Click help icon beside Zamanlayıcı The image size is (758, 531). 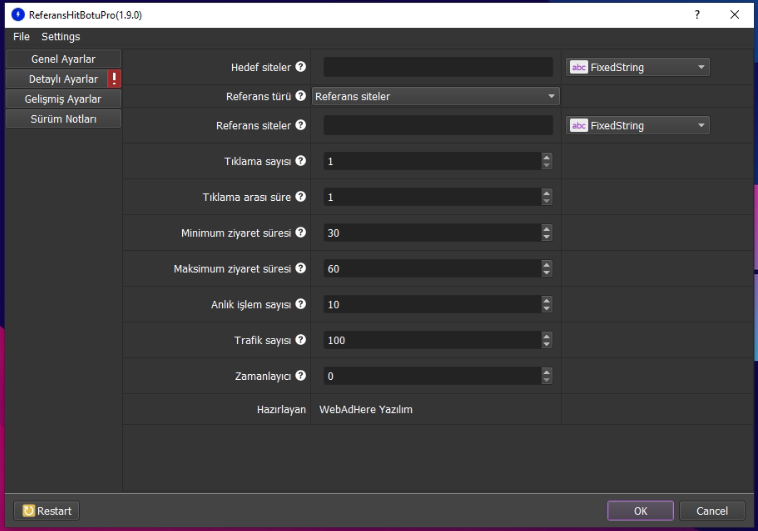coord(301,376)
